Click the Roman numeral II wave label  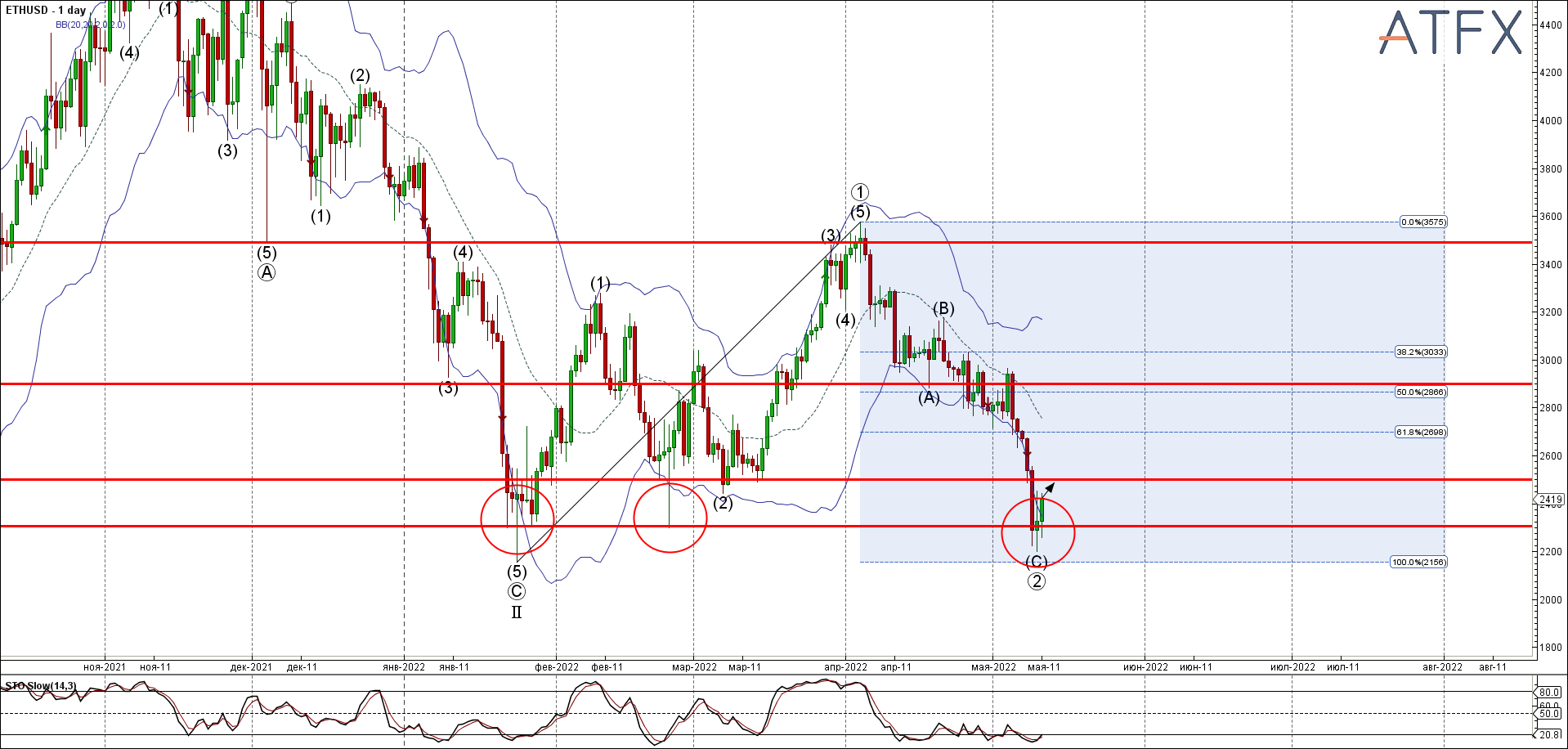516,612
